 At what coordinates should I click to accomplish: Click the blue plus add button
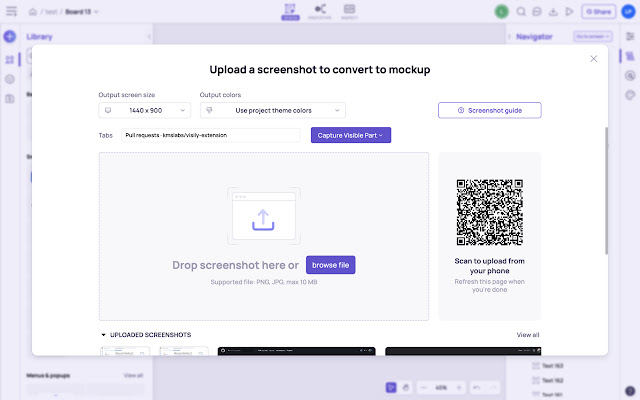(x=10, y=36)
